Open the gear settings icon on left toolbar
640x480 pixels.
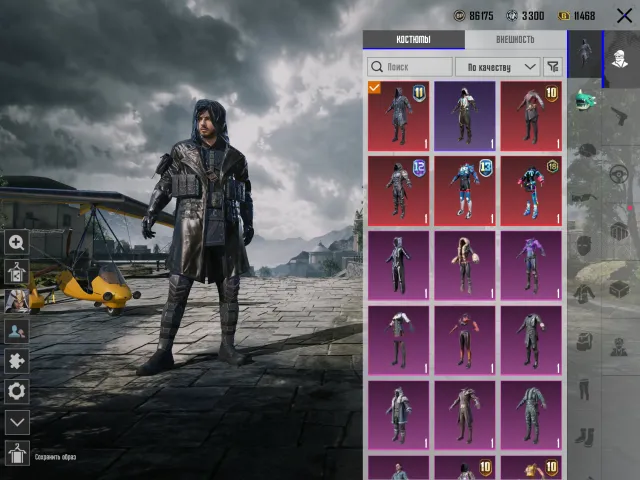coord(17,391)
